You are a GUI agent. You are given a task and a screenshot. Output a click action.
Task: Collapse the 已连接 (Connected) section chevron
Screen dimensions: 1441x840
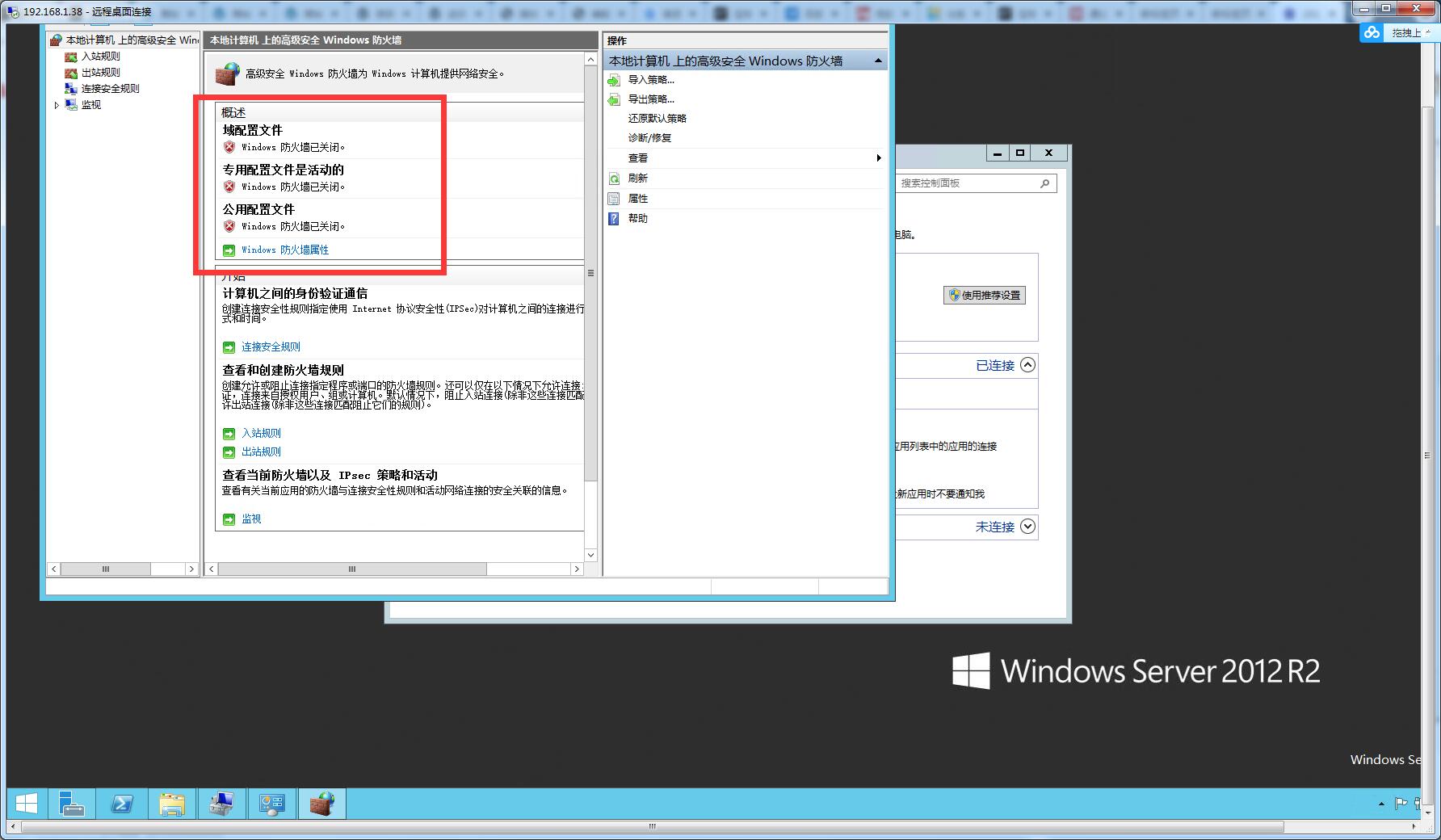point(1027,365)
